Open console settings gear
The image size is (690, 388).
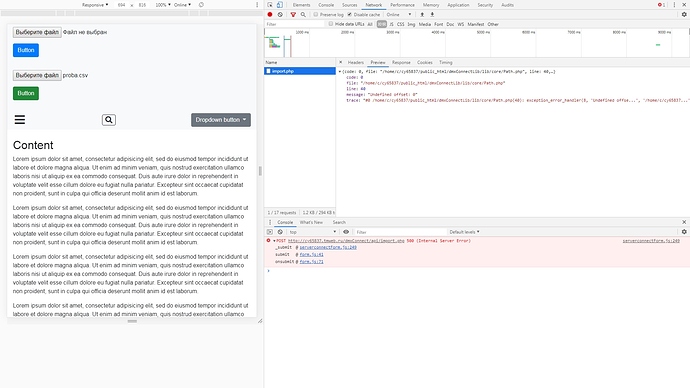click(x=684, y=232)
